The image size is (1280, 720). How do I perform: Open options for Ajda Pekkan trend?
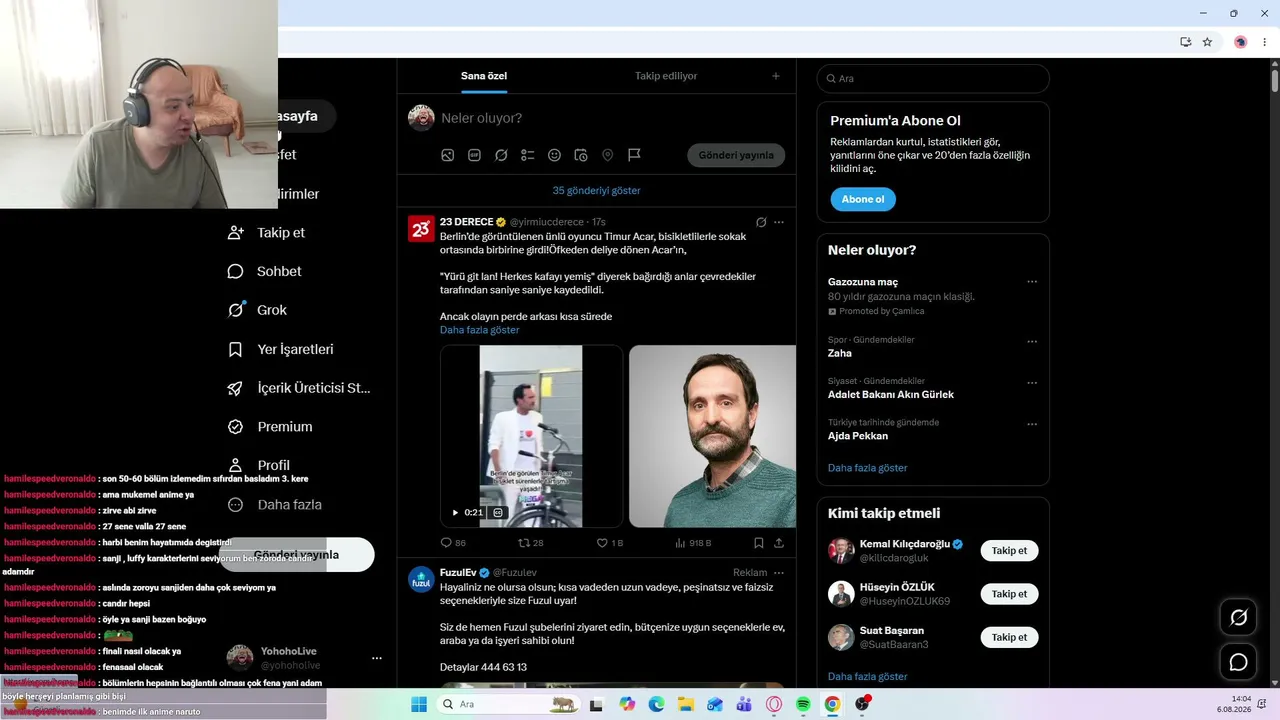pos(1032,424)
